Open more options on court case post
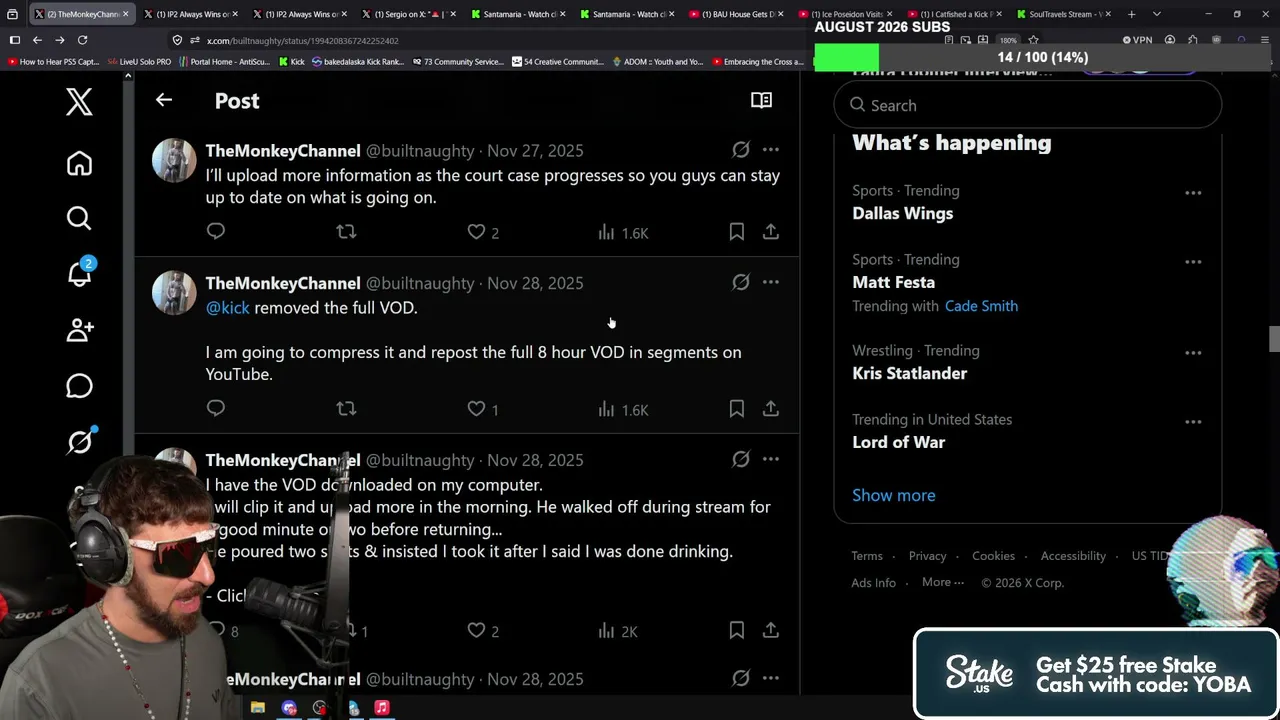This screenshot has height=720, width=1280. point(771,150)
